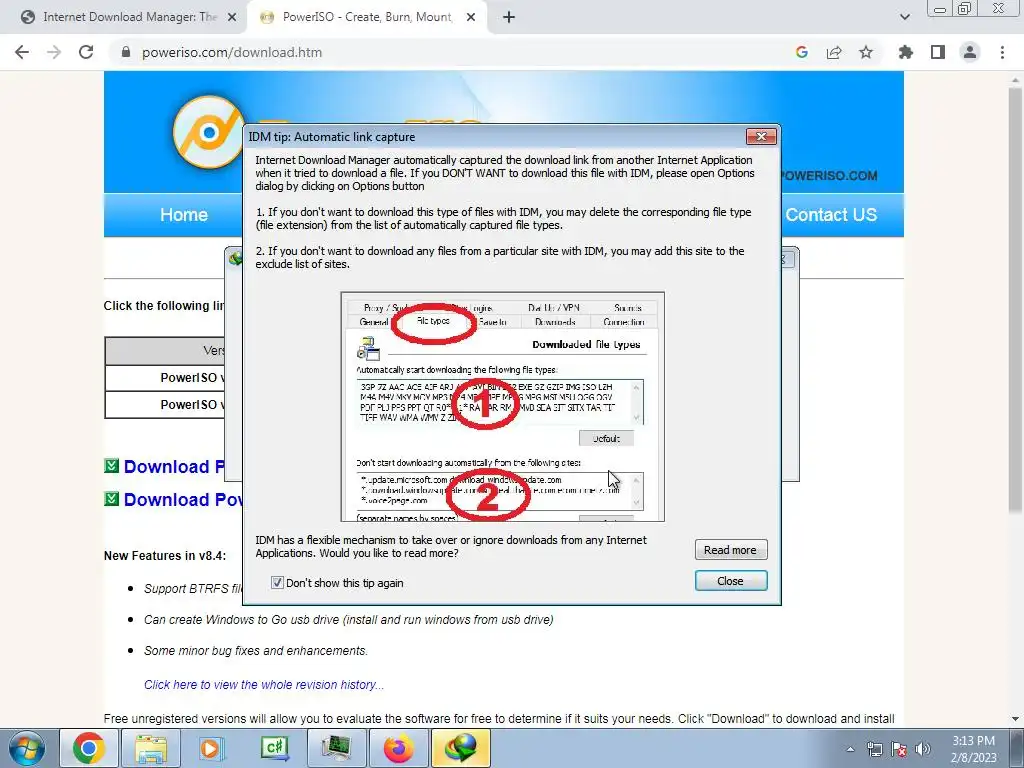Open Internet Download Manager taskbar icon
The width and height of the screenshot is (1024, 768).
coord(461,748)
